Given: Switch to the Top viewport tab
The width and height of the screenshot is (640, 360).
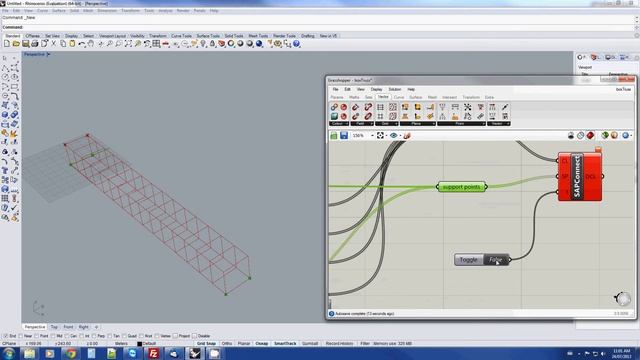Looking at the screenshot, I should click(x=54, y=327).
